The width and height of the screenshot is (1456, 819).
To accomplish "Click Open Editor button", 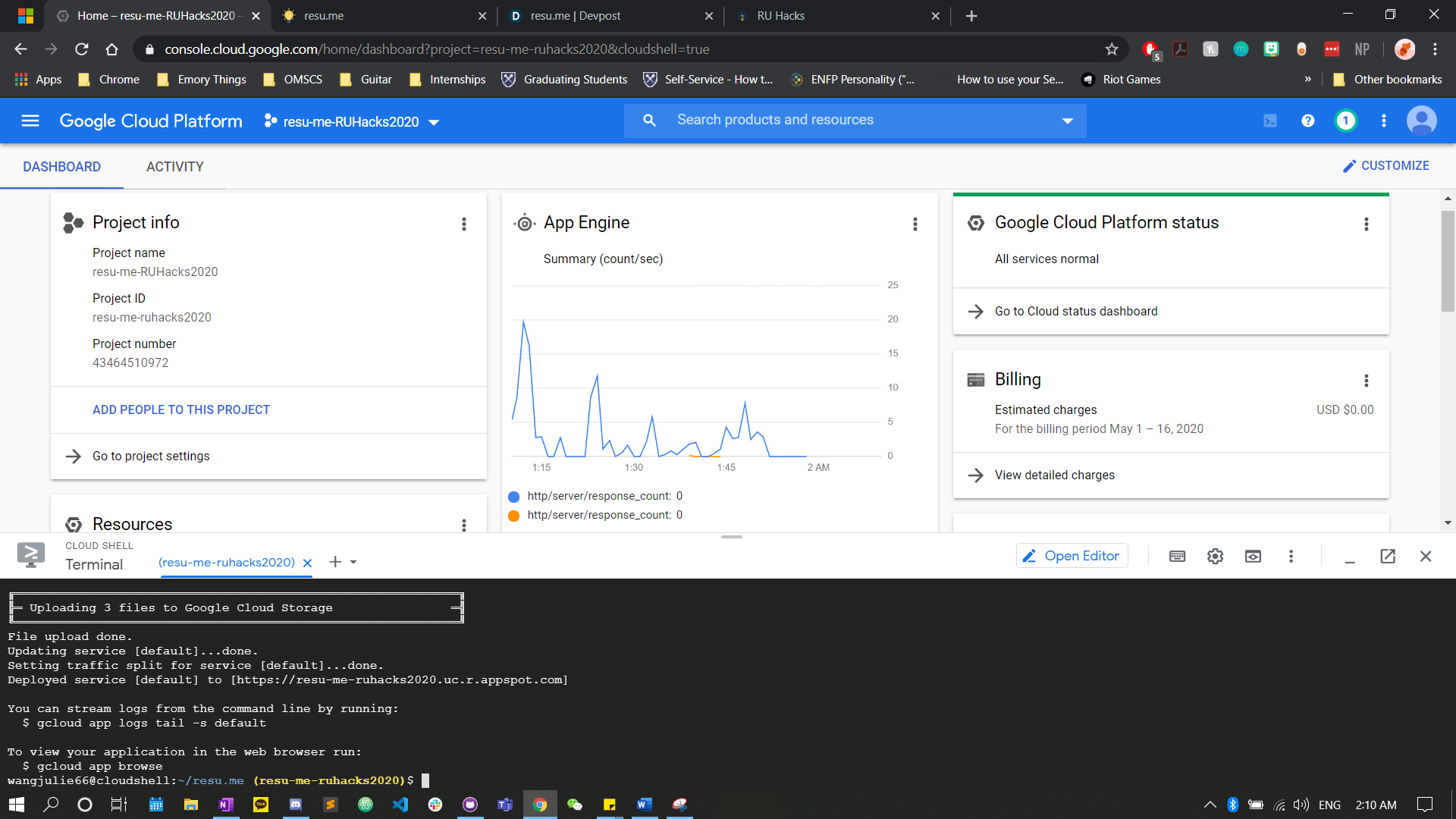I will 1072,556.
